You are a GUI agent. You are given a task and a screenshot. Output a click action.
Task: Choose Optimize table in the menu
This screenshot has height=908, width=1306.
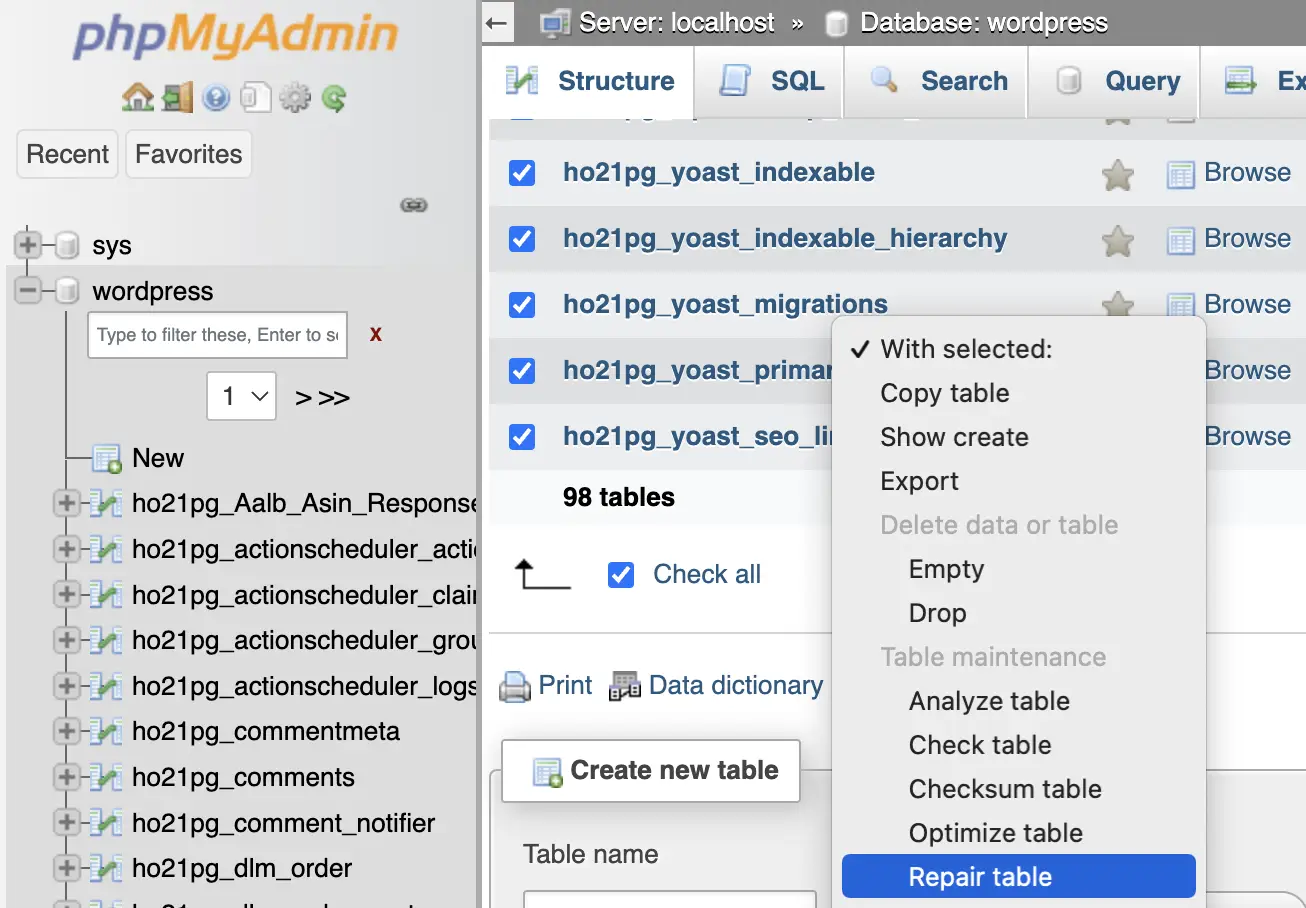(1019, 833)
